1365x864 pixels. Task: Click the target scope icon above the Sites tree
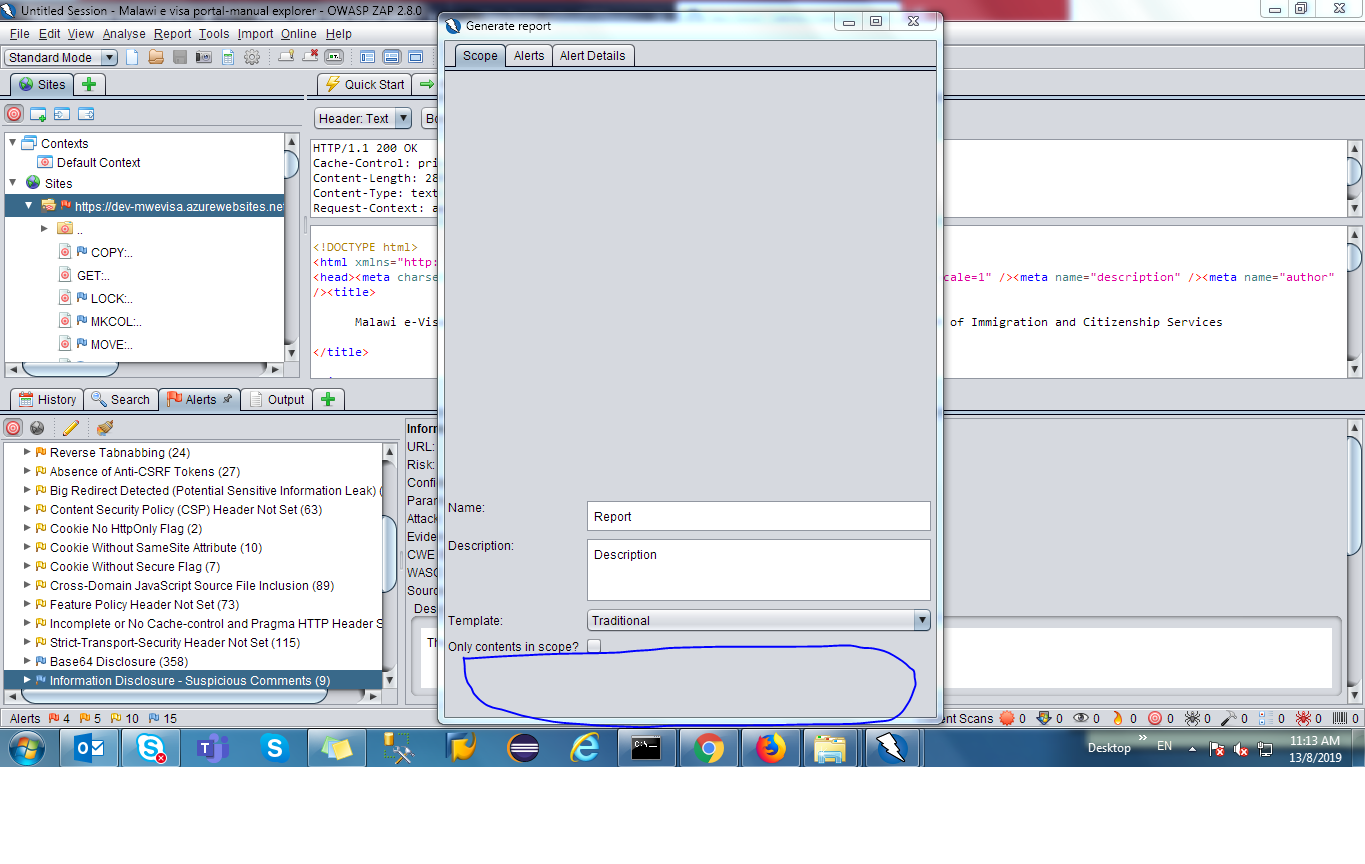point(13,113)
